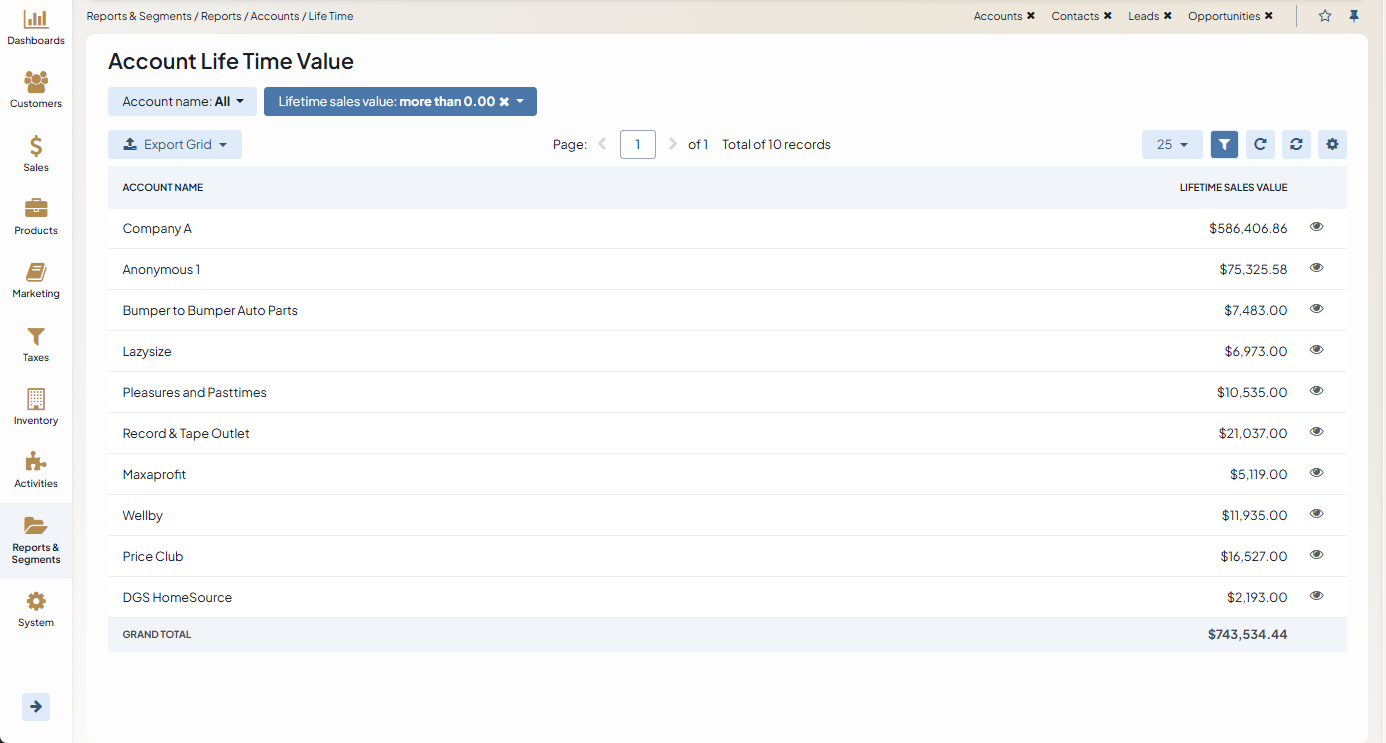The height and width of the screenshot is (743, 1386).
Task: Click the eye icon for Company A
Action: click(1316, 227)
